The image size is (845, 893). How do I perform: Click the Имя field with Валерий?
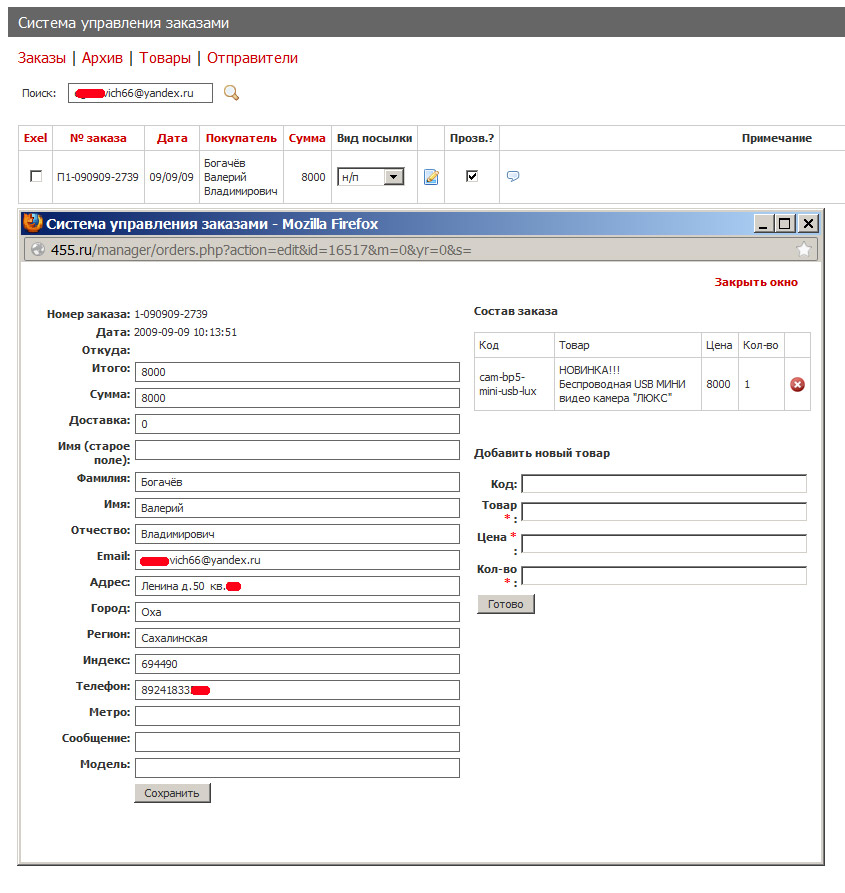[297, 508]
